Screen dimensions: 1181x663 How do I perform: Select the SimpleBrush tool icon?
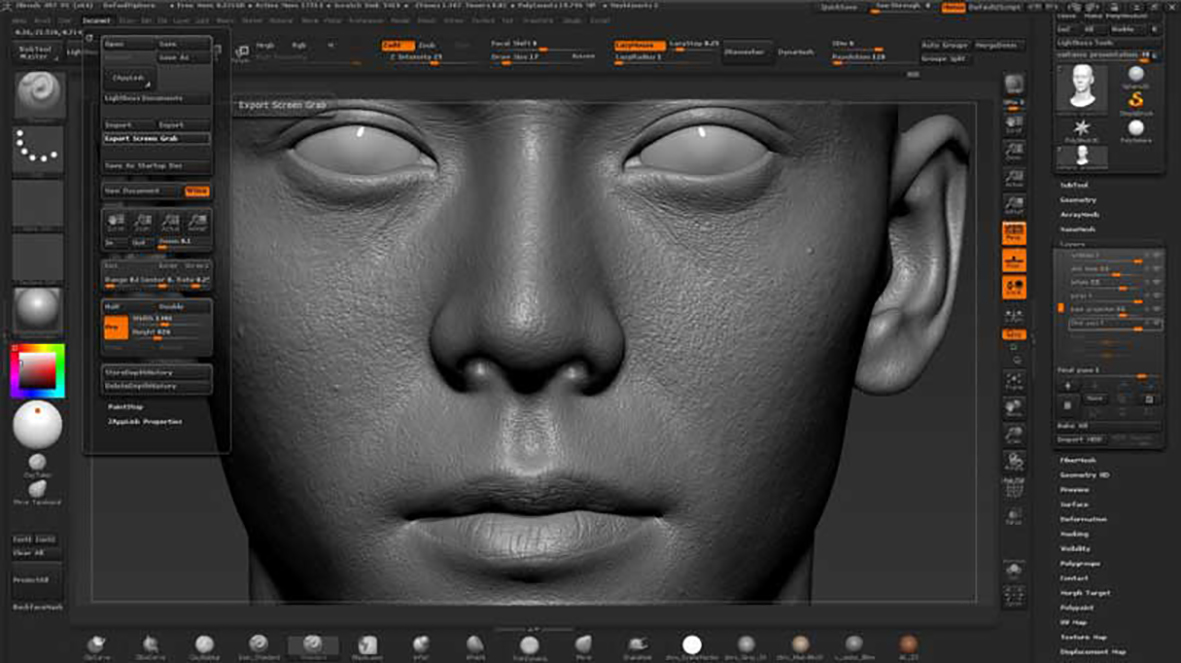1135,101
